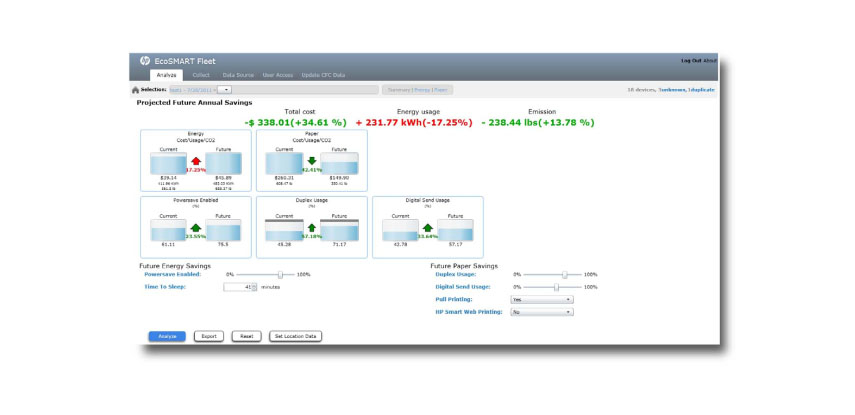Click the Future gauge in Powersave Enabled card
This screenshot has width=855, height=415.
coord(223,230)
